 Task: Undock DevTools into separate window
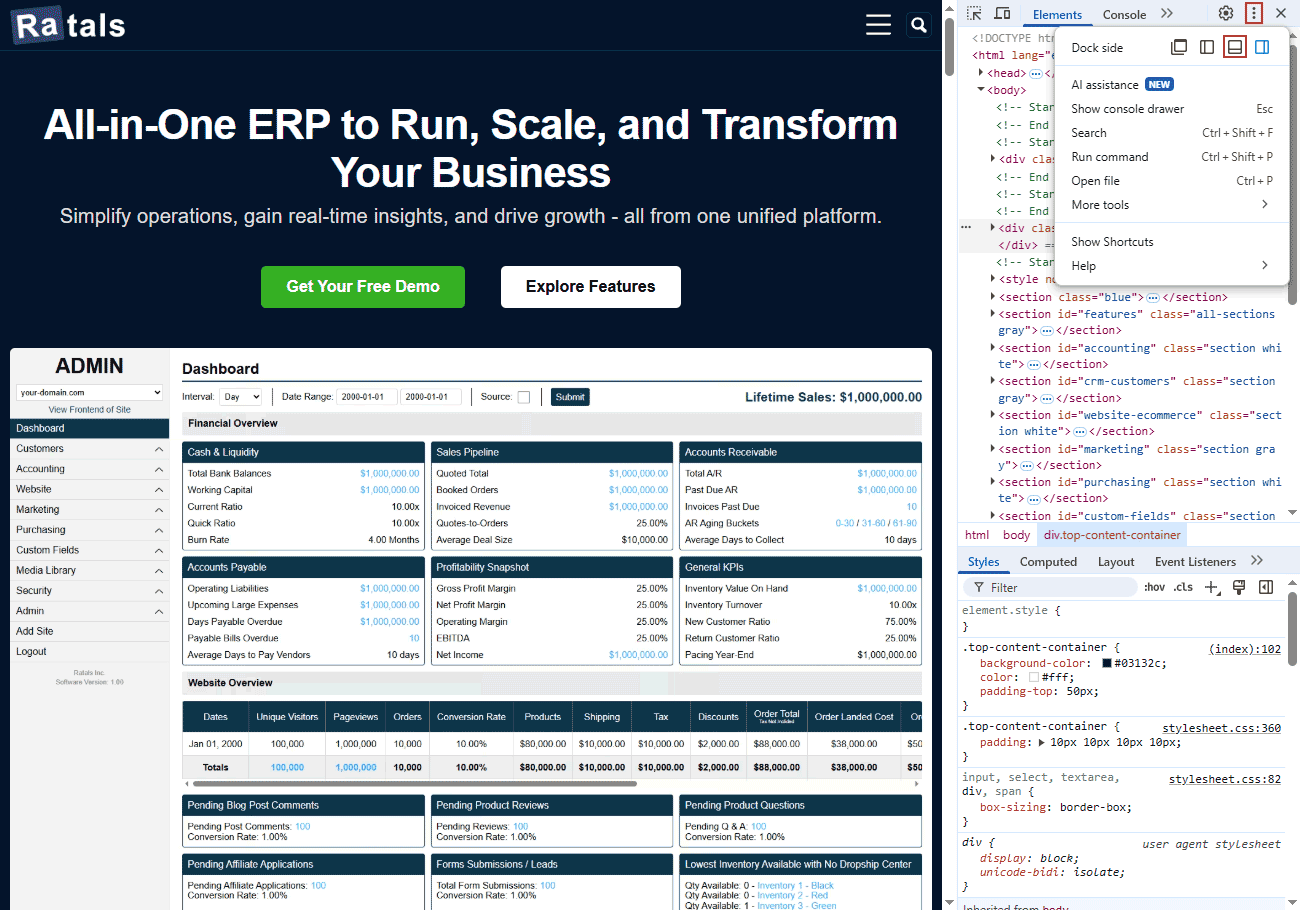(x=1180, y=47)
